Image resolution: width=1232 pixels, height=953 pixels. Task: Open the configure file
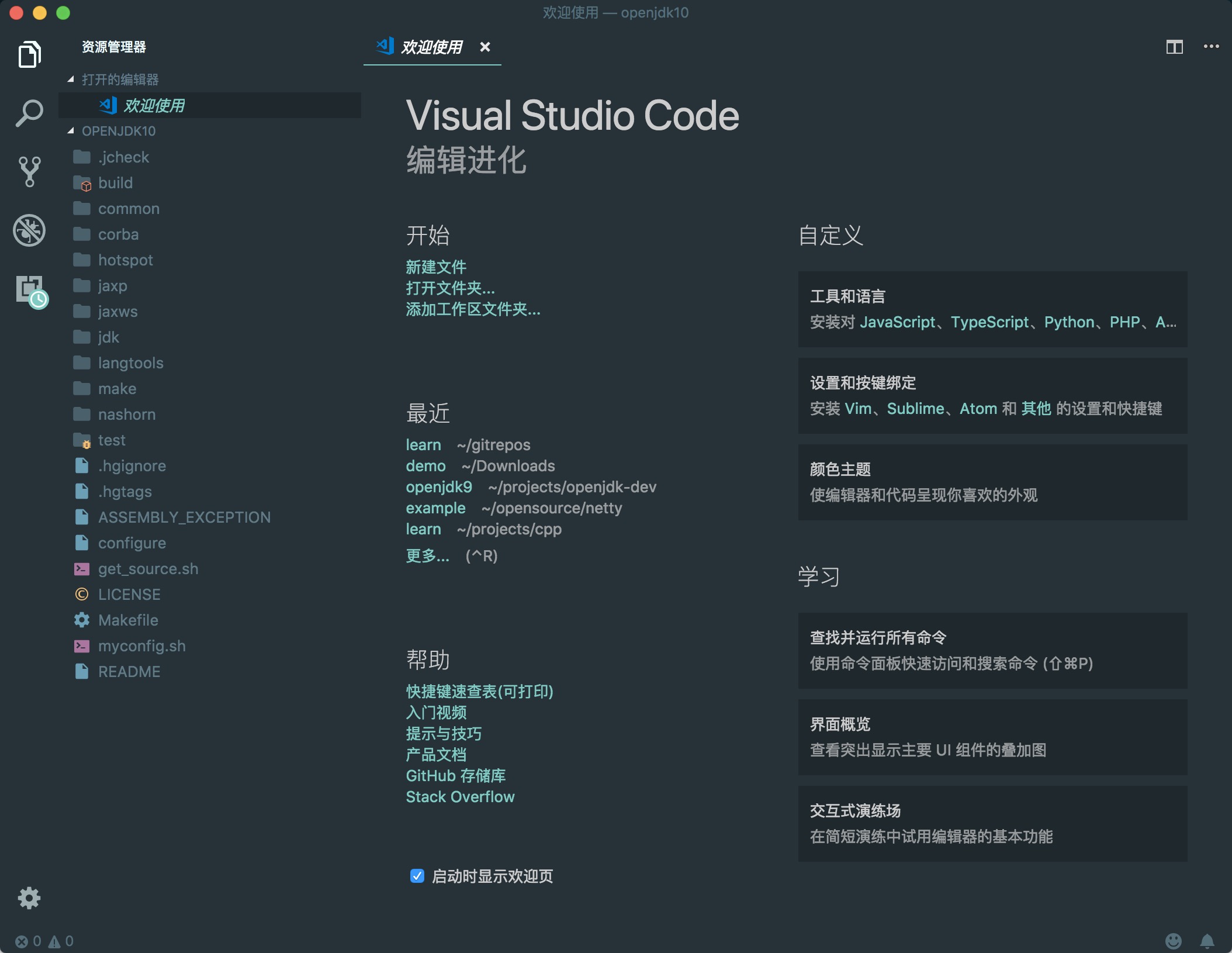[x=209, y=543]
